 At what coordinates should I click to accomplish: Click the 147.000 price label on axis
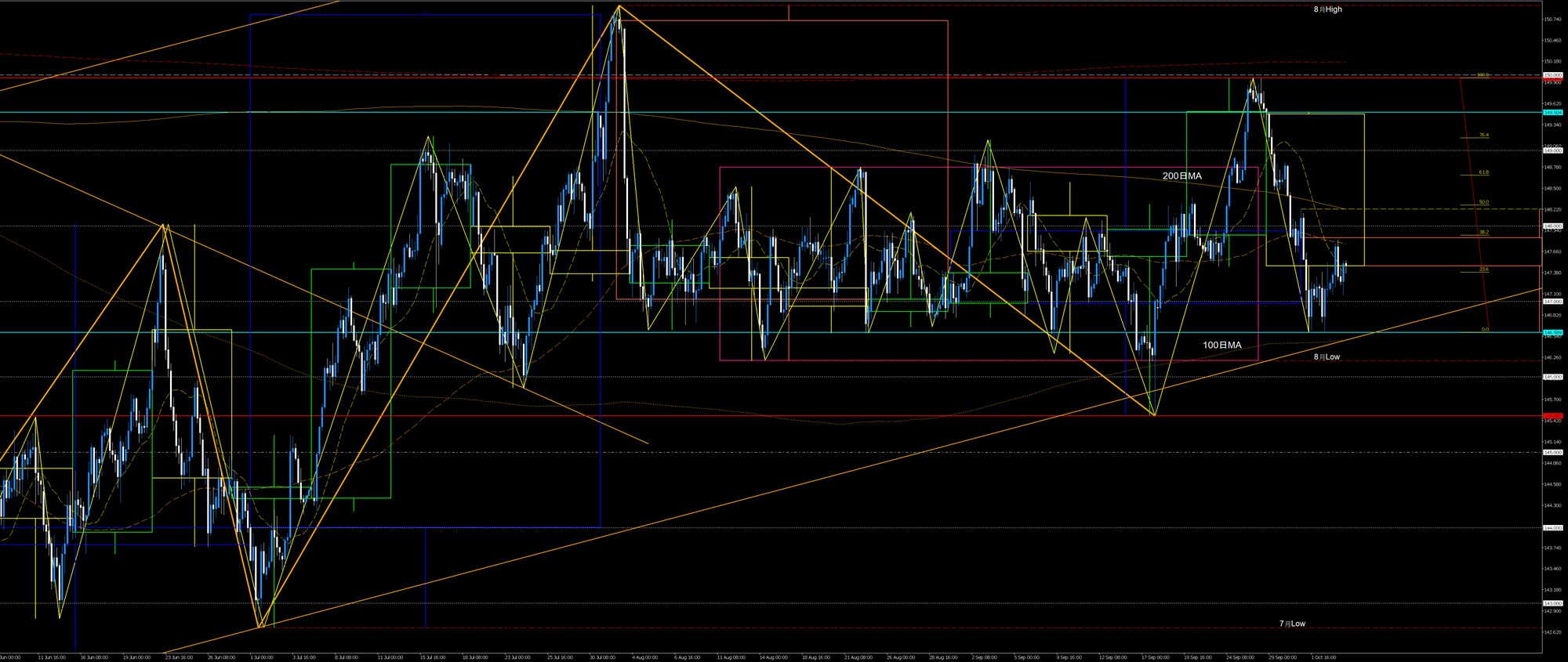[x=1552, y=301]
